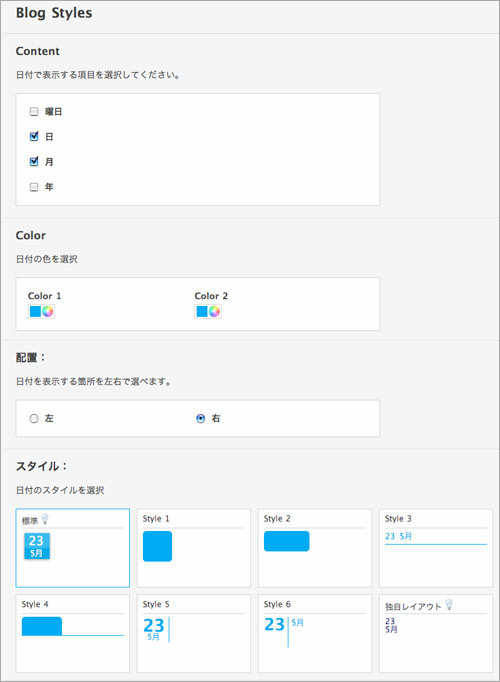This screenshot has width=500, height=682.
Task: Choose the Style 2 date thumbnail
Action: click(315, 548)
